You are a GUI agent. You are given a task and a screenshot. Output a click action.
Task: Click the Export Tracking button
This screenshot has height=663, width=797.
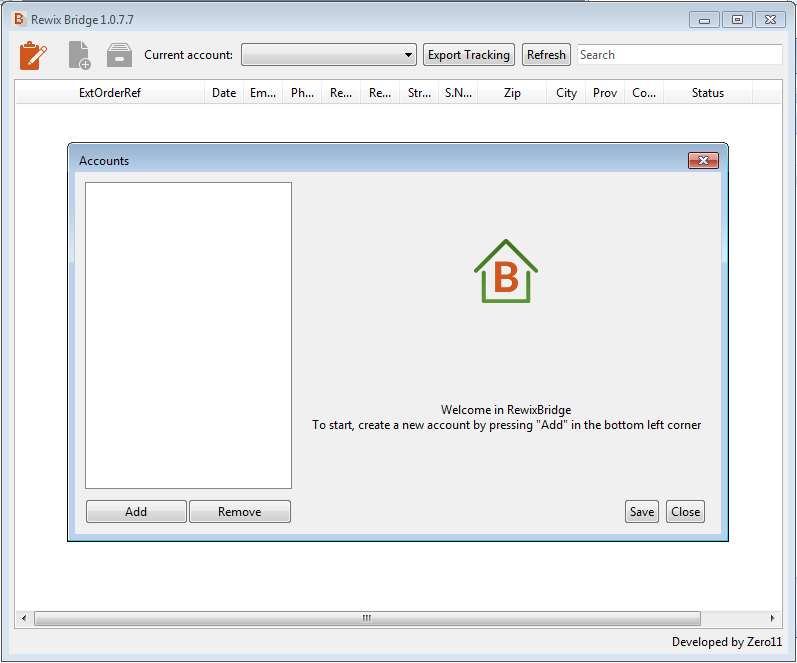(x=469, y=54)
